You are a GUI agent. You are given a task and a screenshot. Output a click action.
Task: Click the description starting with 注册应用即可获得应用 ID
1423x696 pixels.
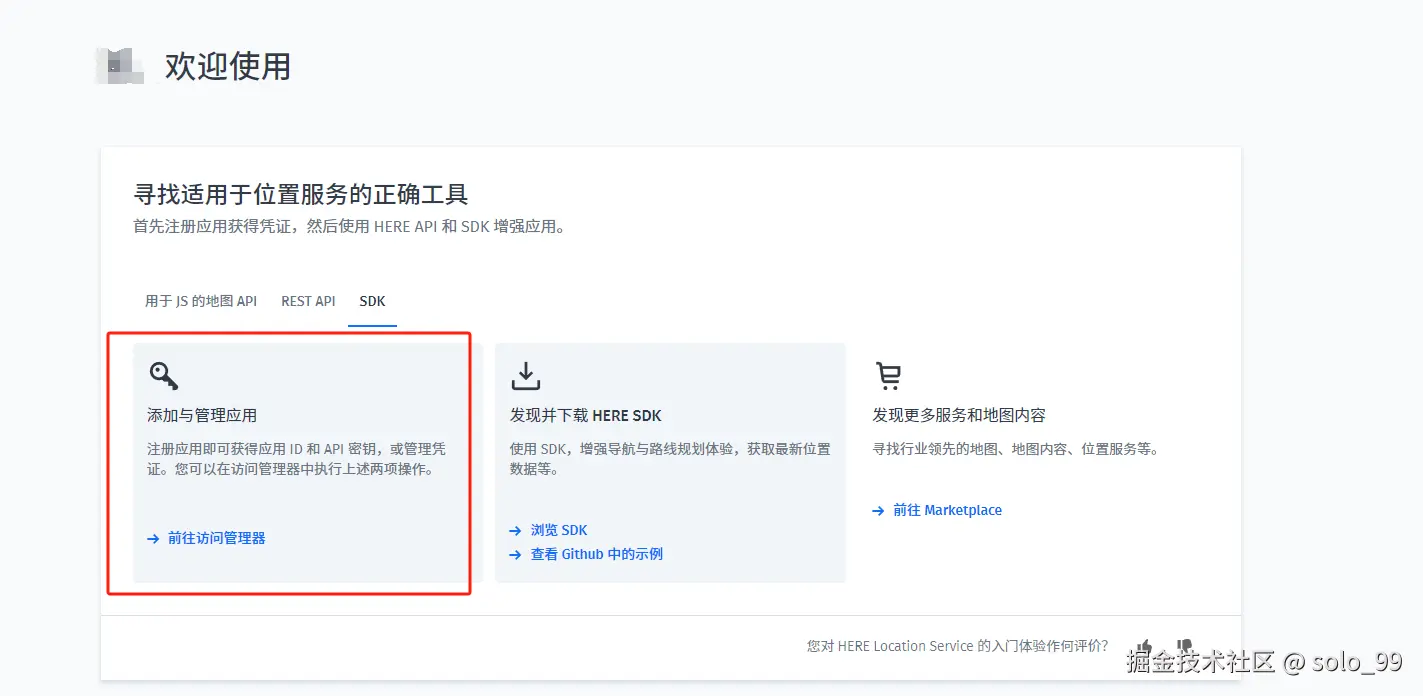(x=297, y=460)
